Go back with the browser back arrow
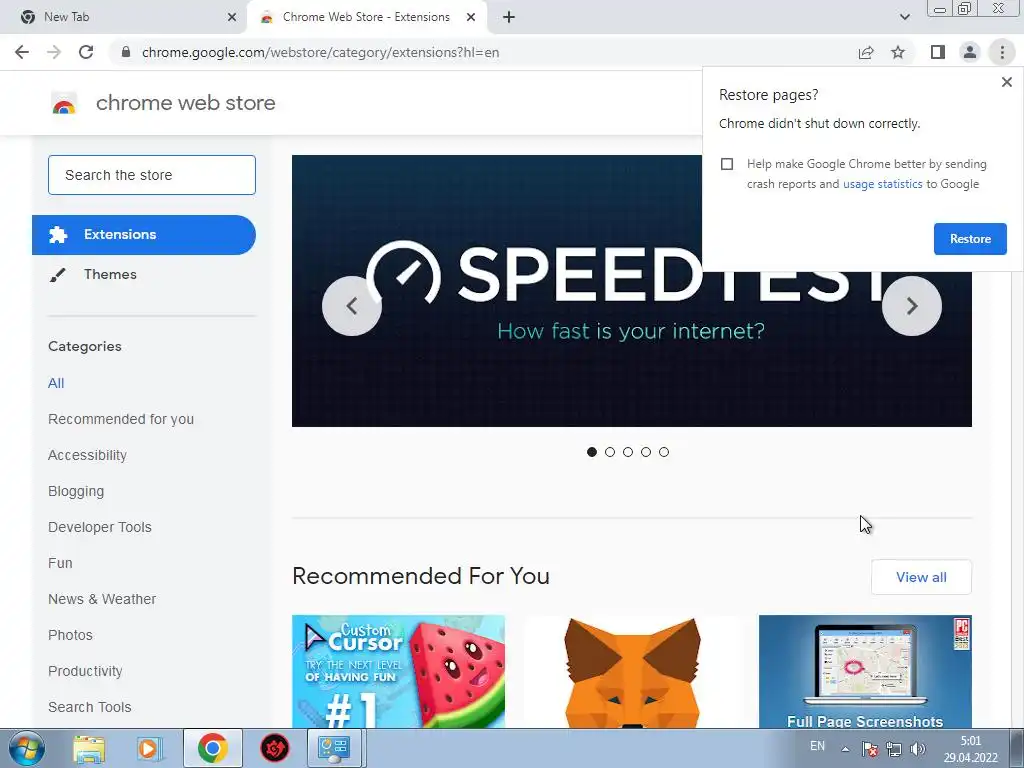Image resolution: width=1024 pixels, height=768 pixels. click(x=22, y=52)
